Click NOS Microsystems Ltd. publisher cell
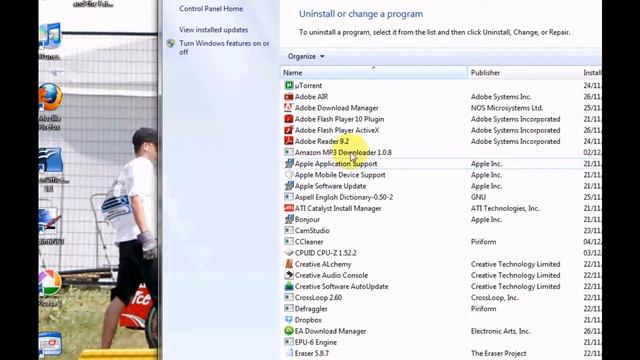 point(507,108)
